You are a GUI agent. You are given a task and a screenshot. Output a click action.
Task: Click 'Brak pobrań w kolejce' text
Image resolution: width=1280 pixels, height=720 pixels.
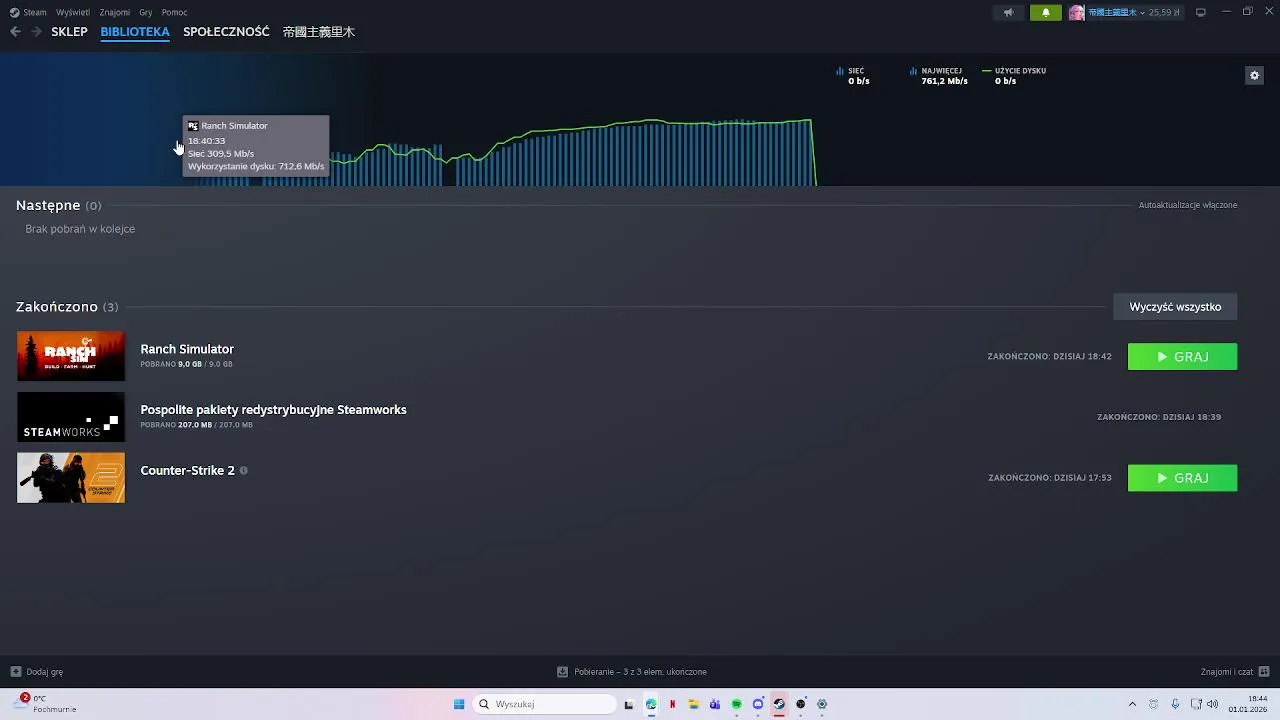pos(80,229)
